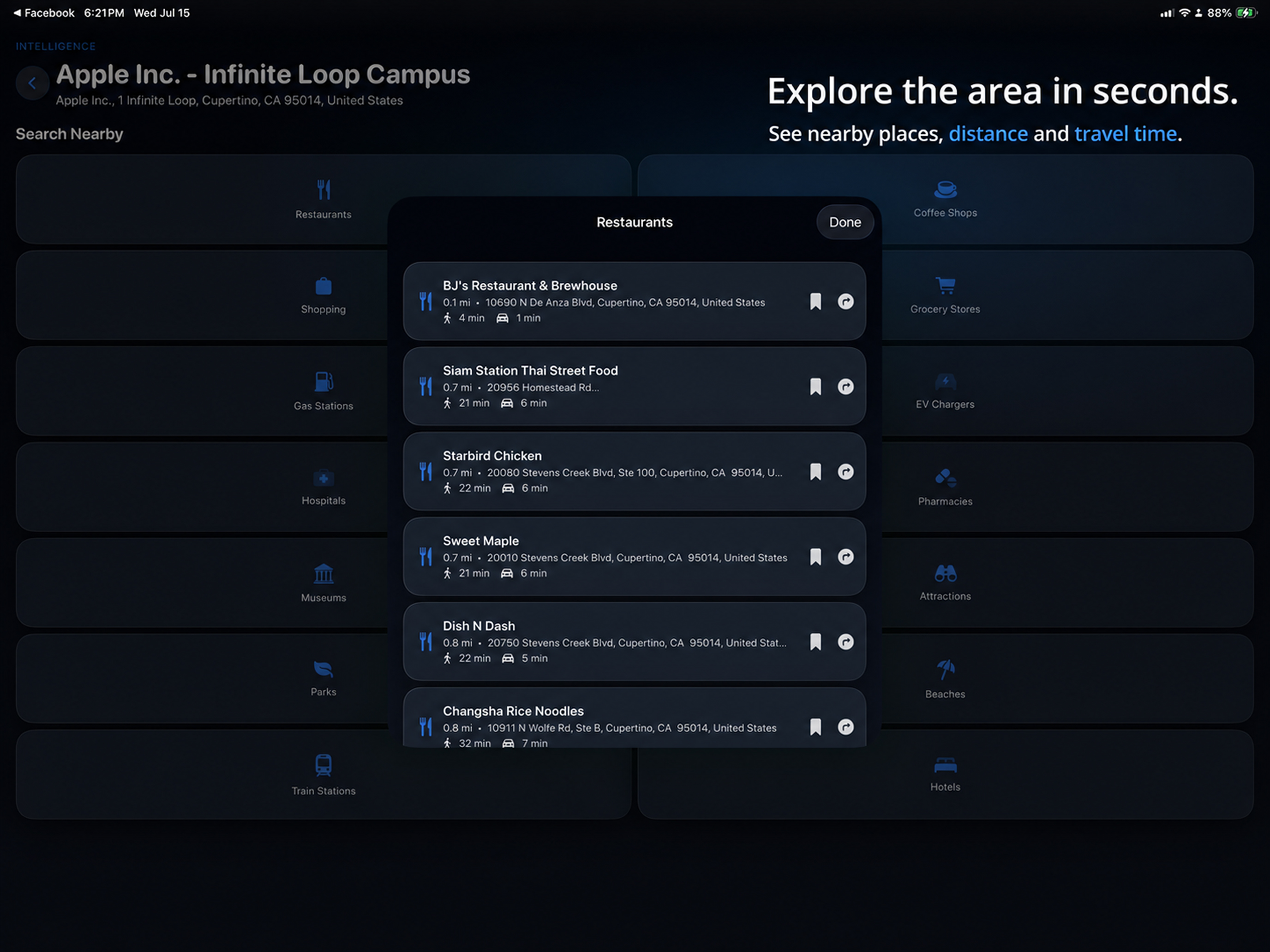Click the INTELLIGENCE header label
The width and height of the screenshot is (1270, 952).
[56, 47]
